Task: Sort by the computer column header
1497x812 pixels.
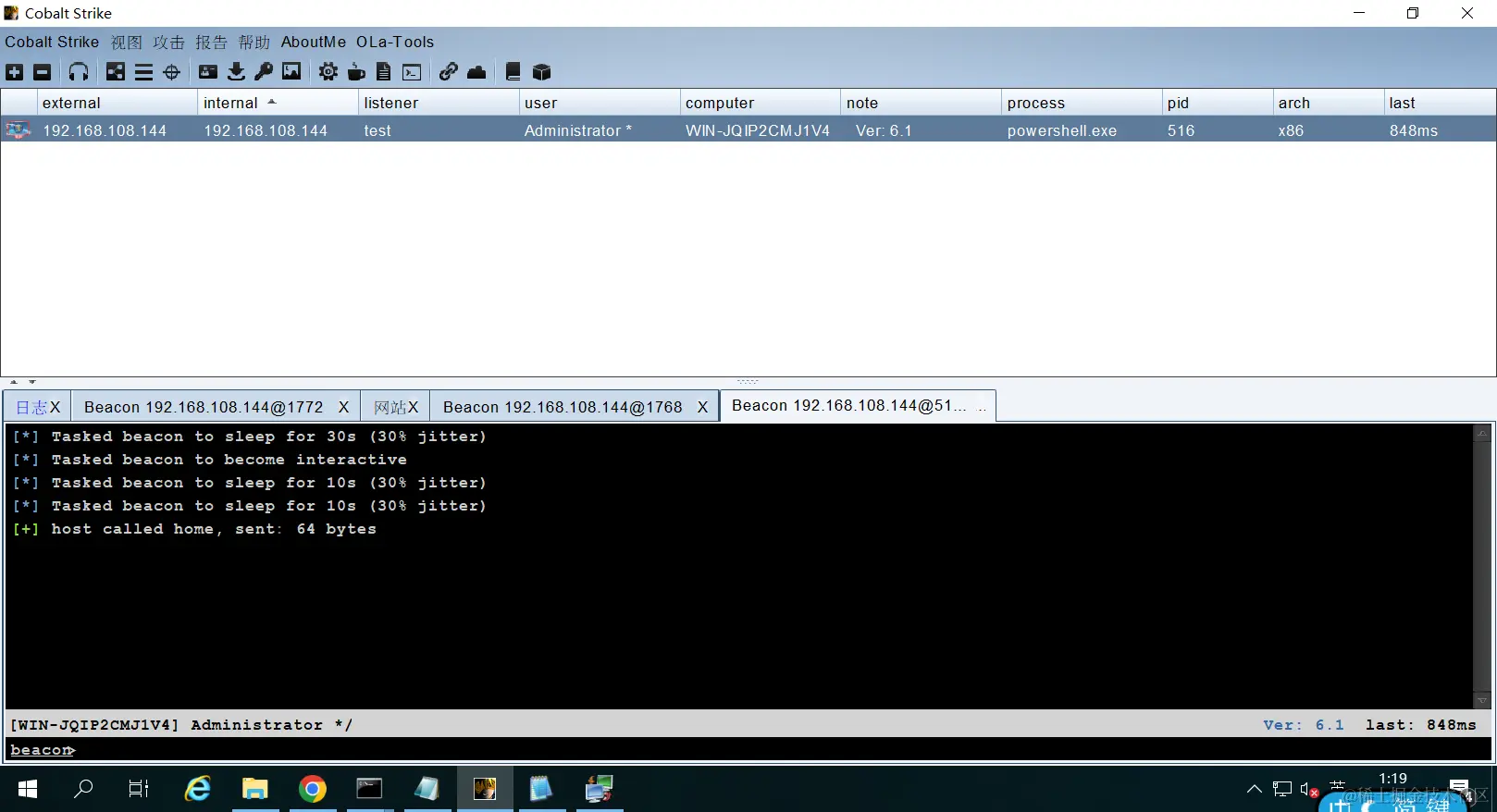Action: 761,103
